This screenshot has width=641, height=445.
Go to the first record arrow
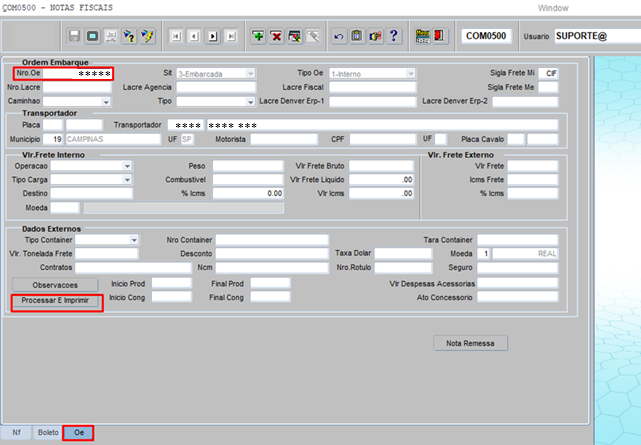click(x=176, y=36)
